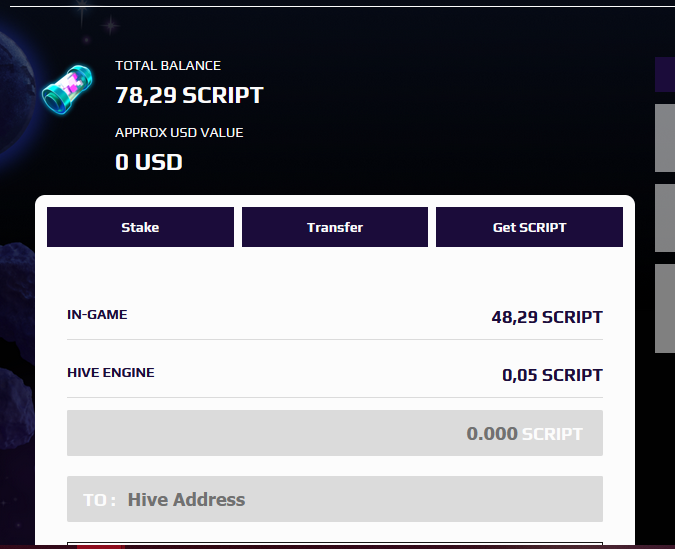Switch to the Transfer tab
This screenshot has width=675, height=549.
point(335,227)
